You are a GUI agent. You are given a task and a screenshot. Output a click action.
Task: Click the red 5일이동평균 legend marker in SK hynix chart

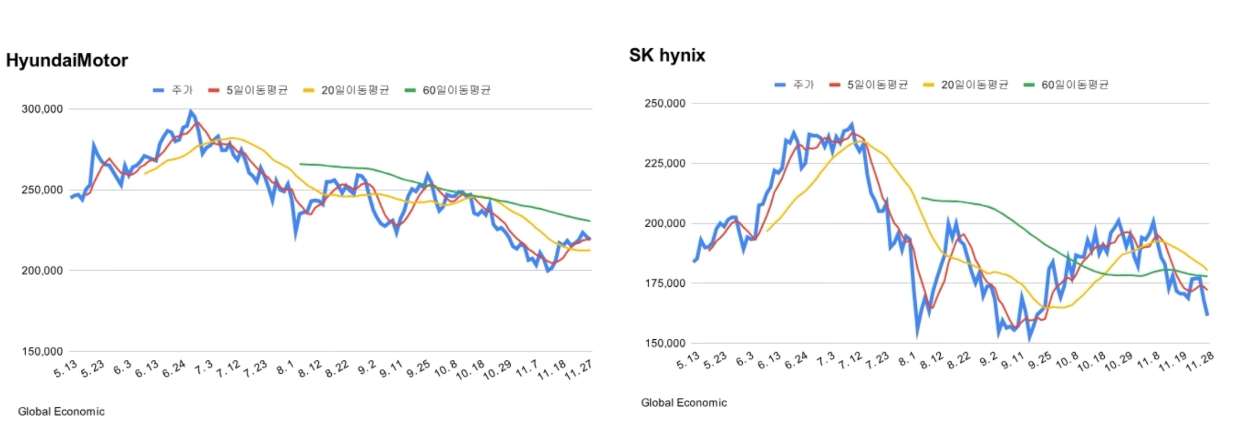837,85
